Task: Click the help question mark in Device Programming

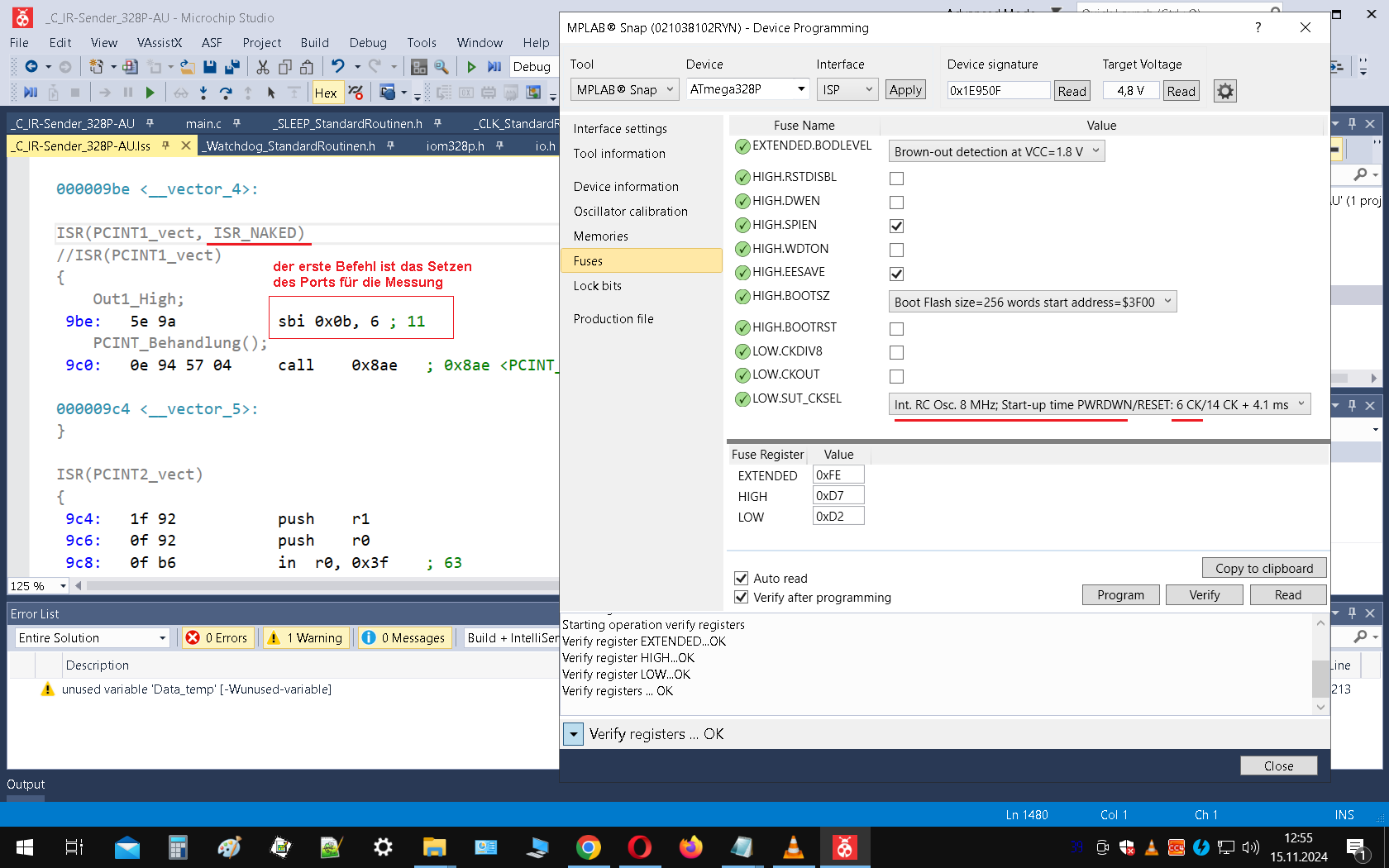Action: pos(1258,27)
